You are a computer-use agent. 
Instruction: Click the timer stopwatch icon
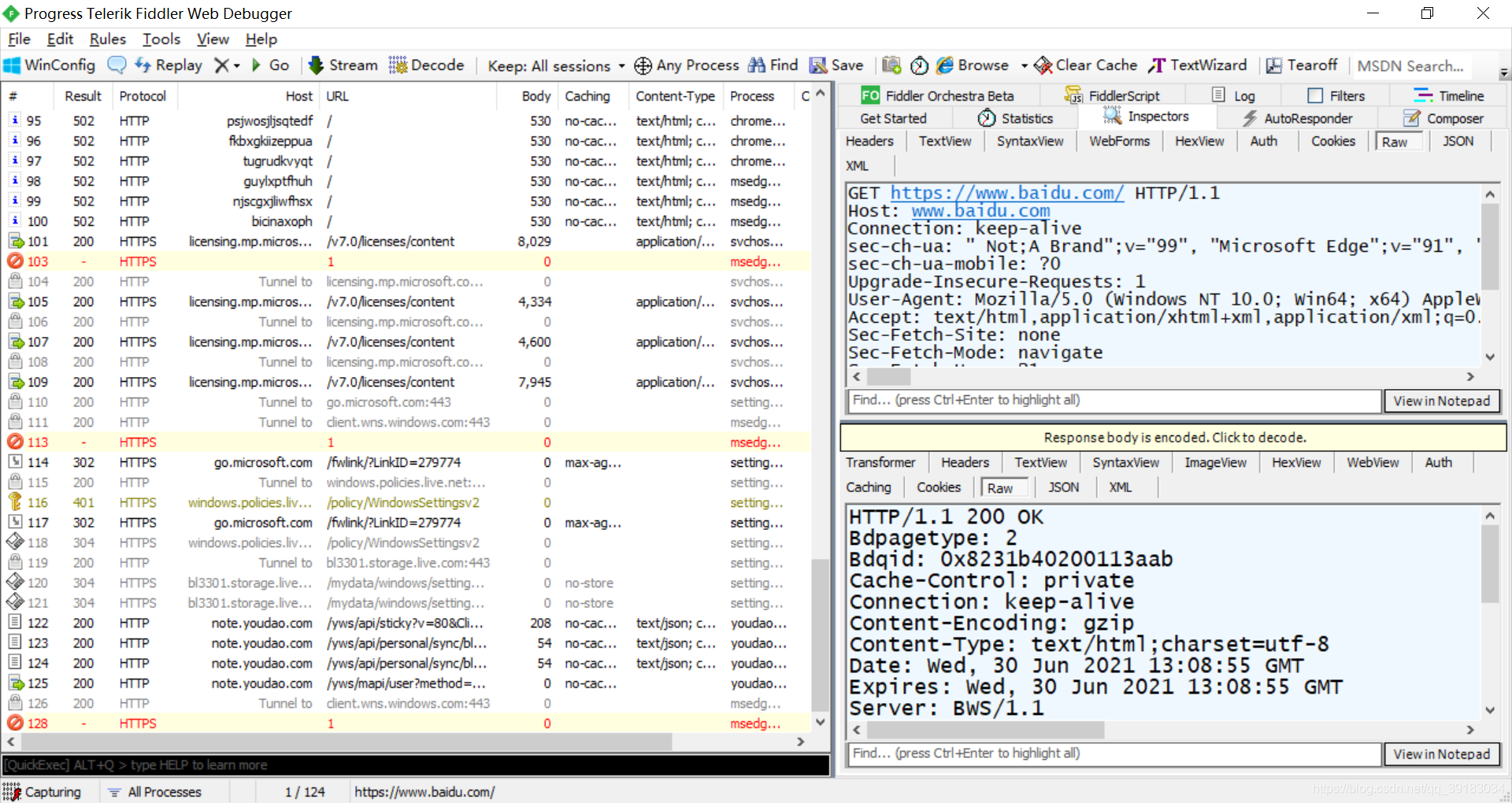click(x=919, y=65)
